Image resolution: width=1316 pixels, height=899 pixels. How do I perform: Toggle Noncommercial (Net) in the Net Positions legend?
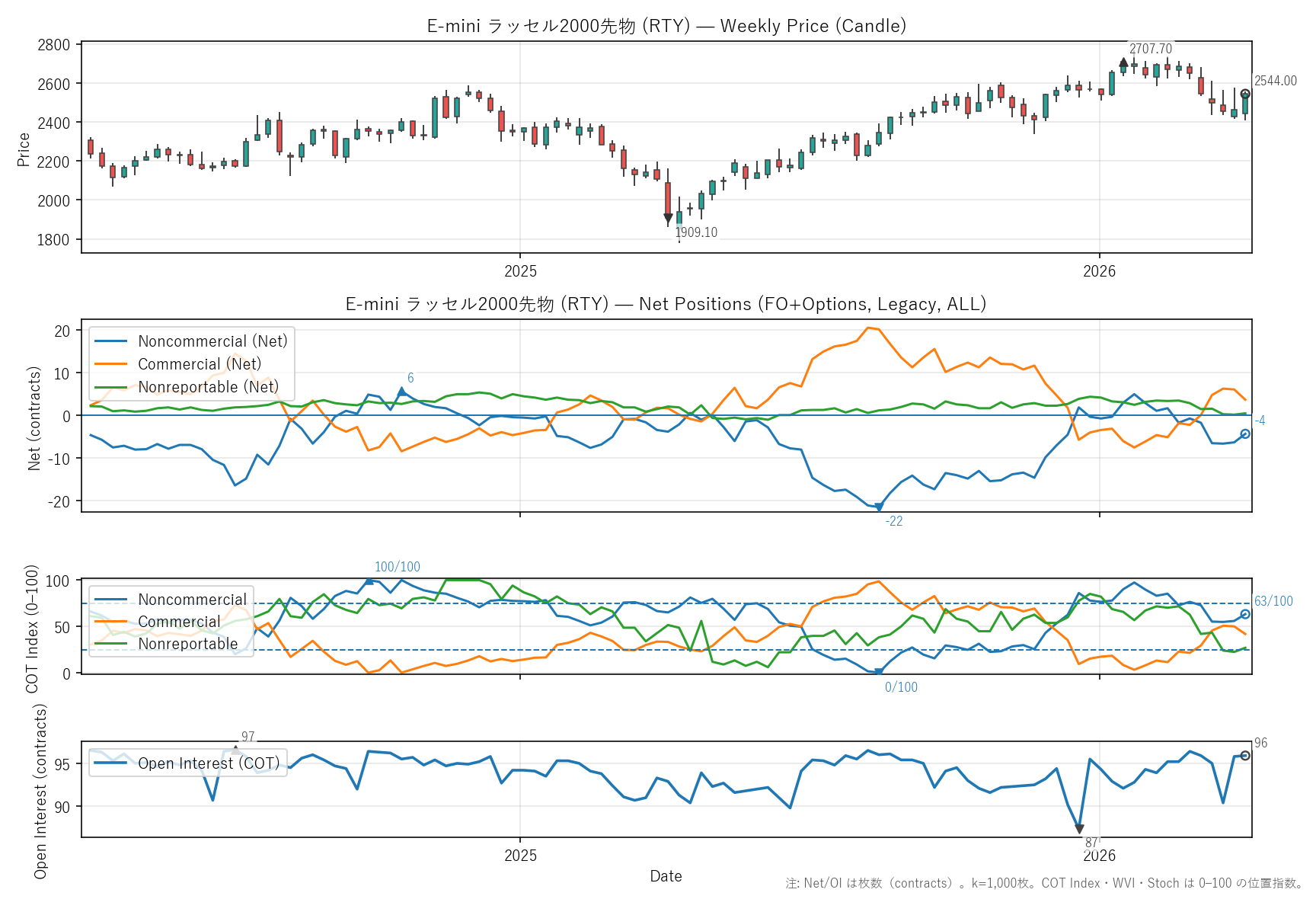pos(212,341)
